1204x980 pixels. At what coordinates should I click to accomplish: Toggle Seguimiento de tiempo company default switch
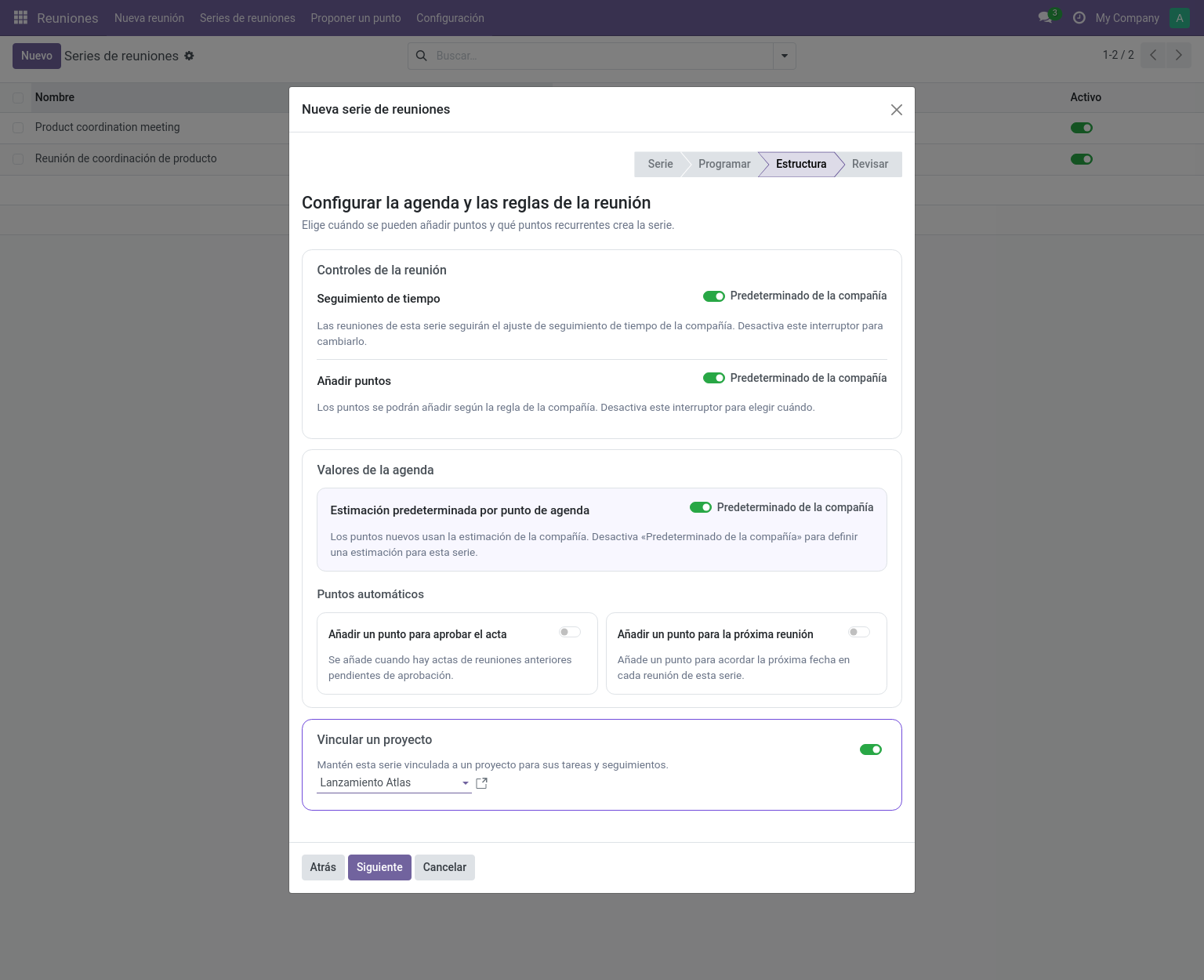click(x=714, y=296)
